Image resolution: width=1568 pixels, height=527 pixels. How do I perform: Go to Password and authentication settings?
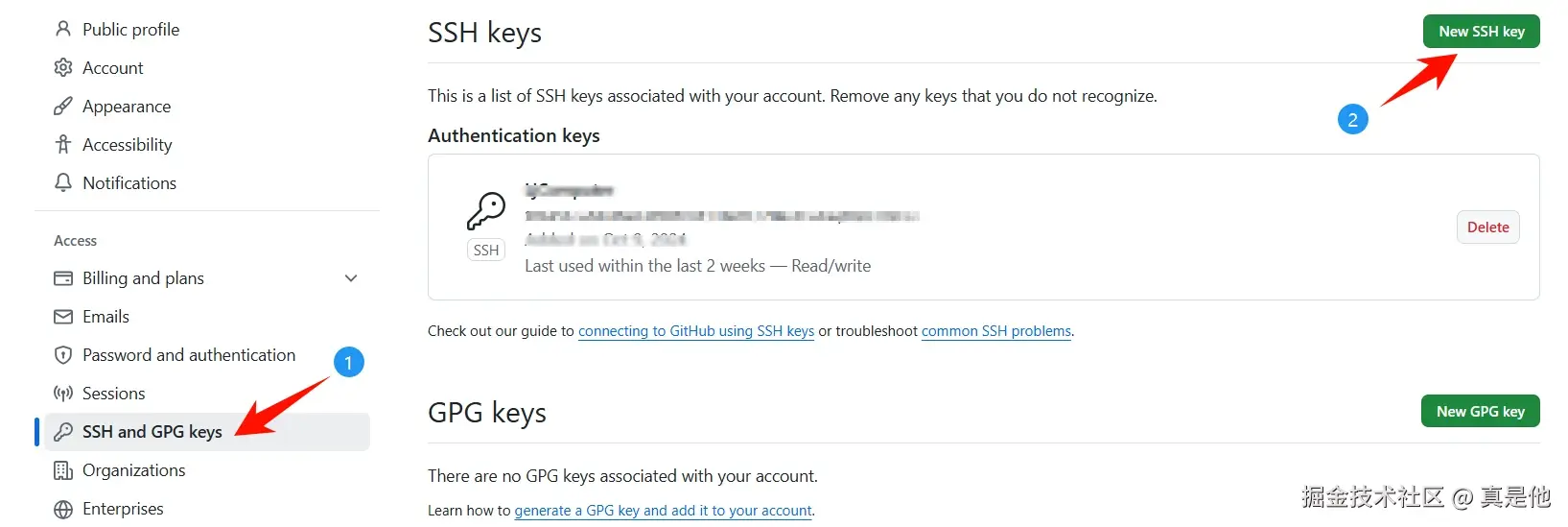click(x=189, y=355)
